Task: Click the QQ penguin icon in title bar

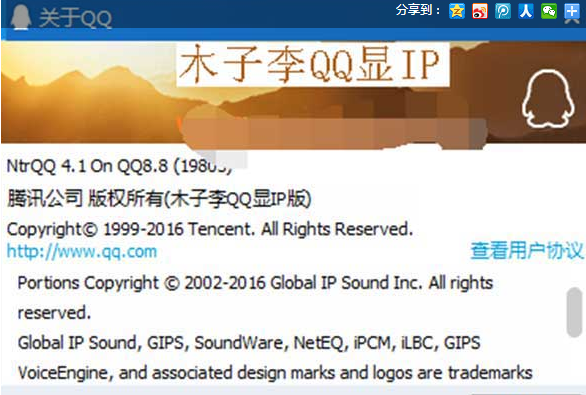Action: click(x=21, y=17)
